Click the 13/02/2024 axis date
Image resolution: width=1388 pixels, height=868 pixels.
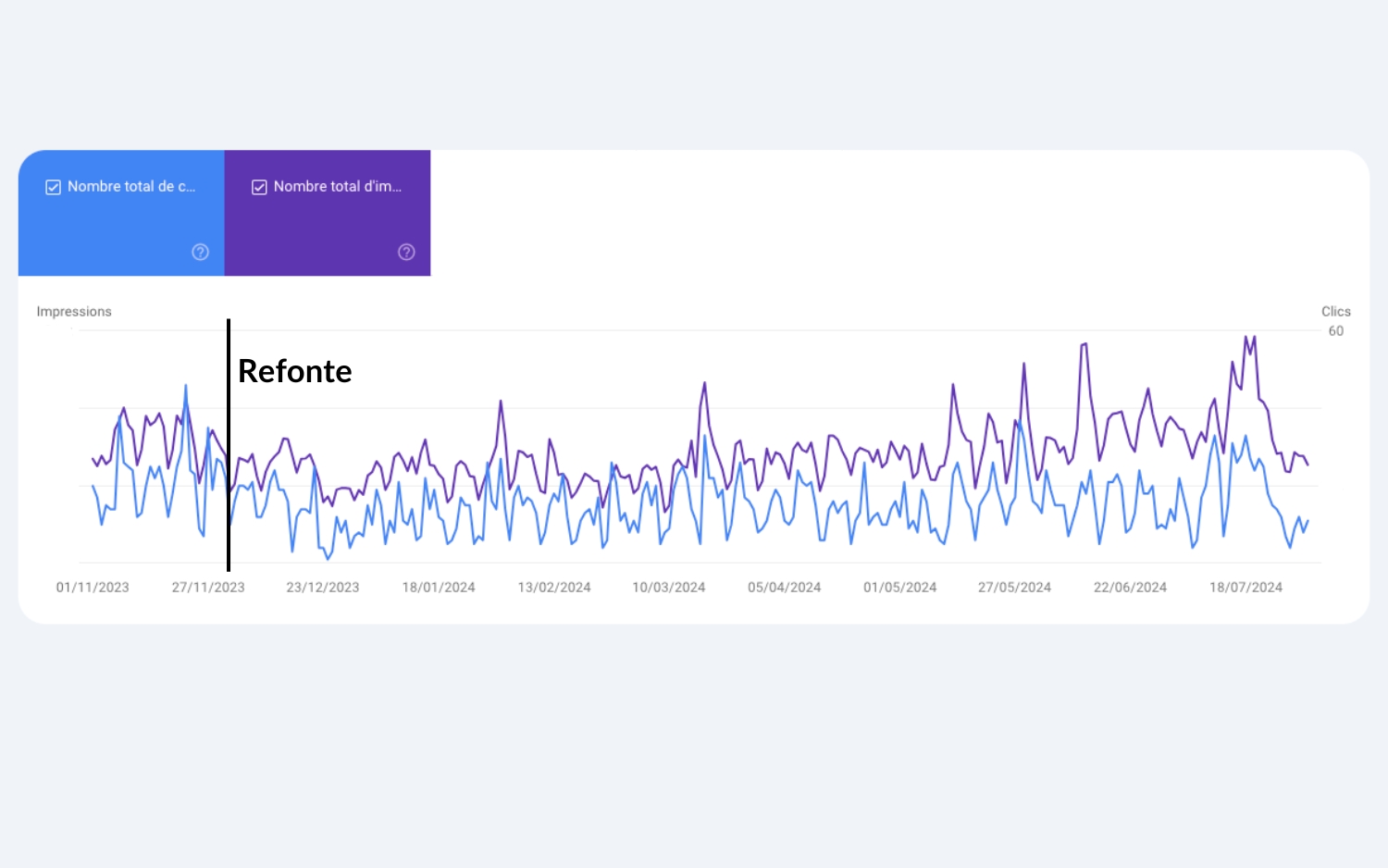(554, 588)
